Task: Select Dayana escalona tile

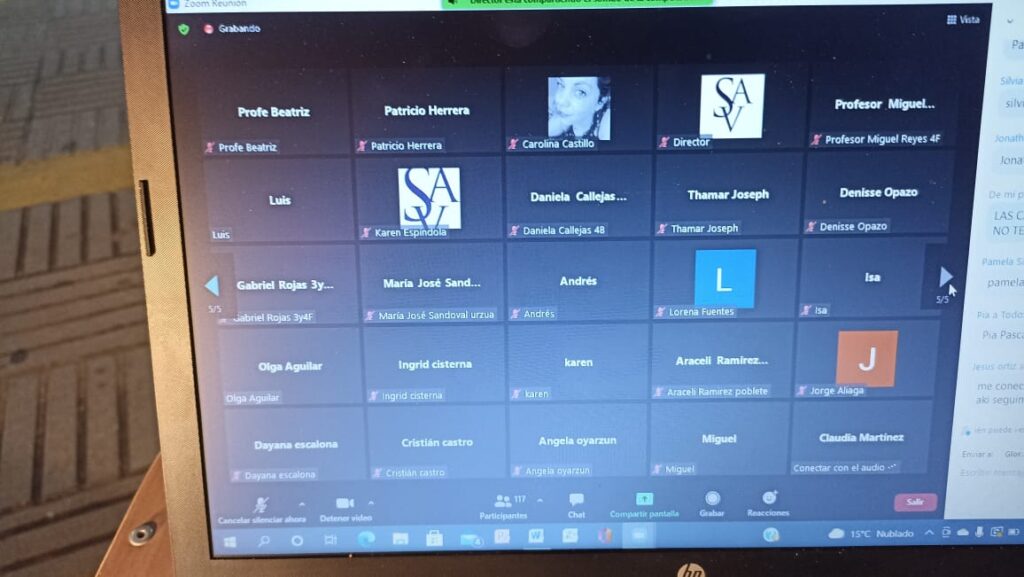Action: point(295,444)
